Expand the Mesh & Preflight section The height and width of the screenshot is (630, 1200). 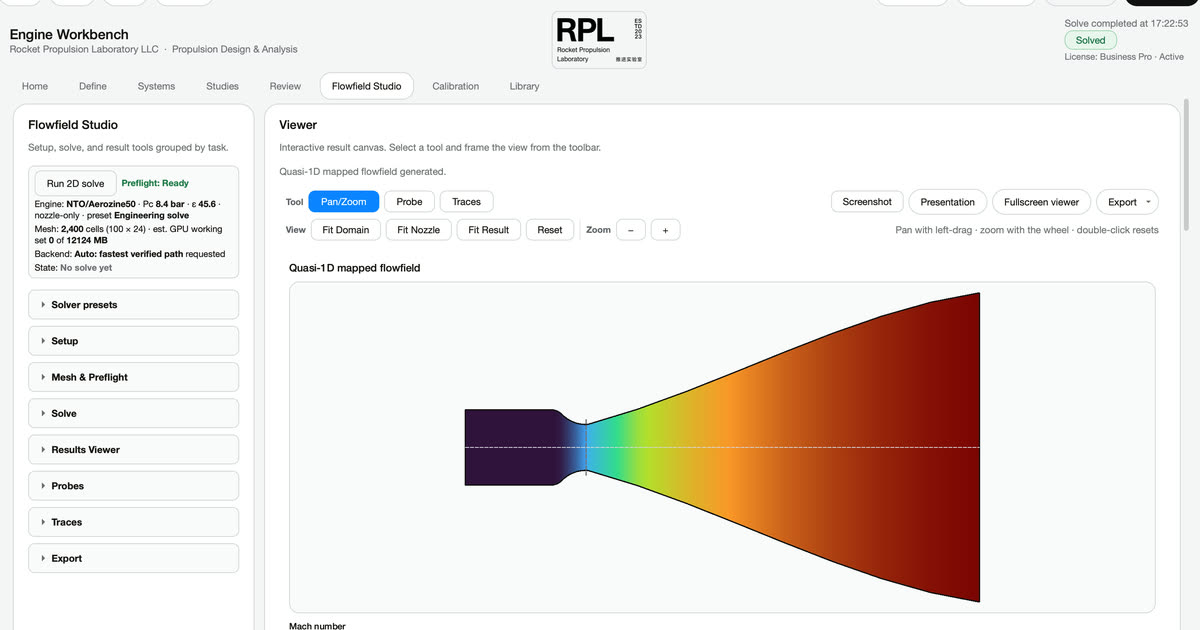coord(133,377)
